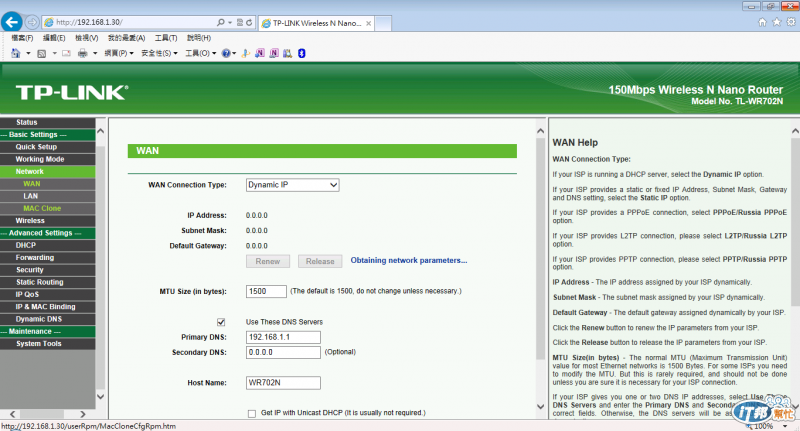Click the Messenger figure icon in toolbar
The height and width of the screenshot is (431, 800).
[x=245, y=53]
